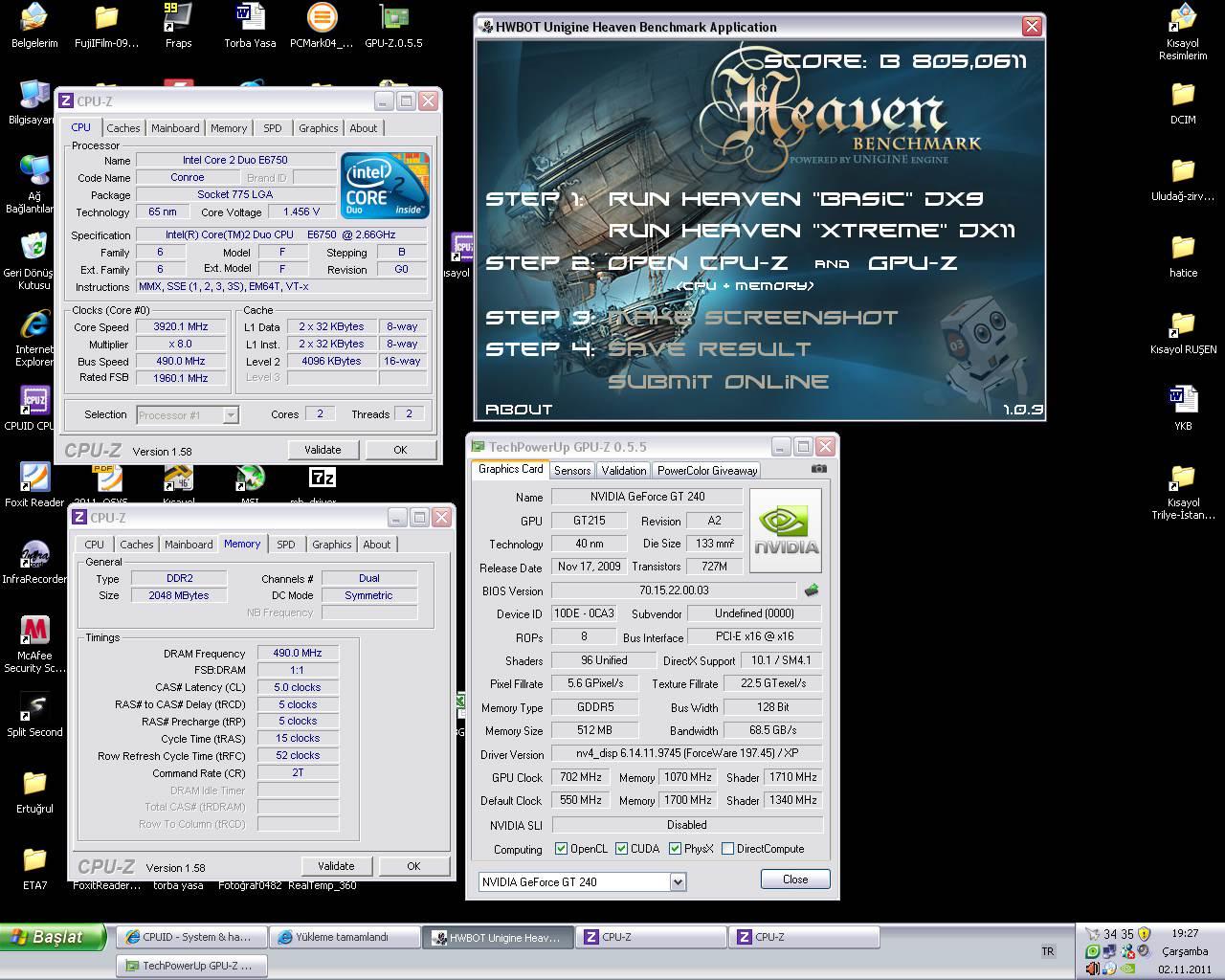This screenshot has height=980, width=1225.
Task: Click DRAM Frequency value 490.0 MHz
Action: point(298,653)
